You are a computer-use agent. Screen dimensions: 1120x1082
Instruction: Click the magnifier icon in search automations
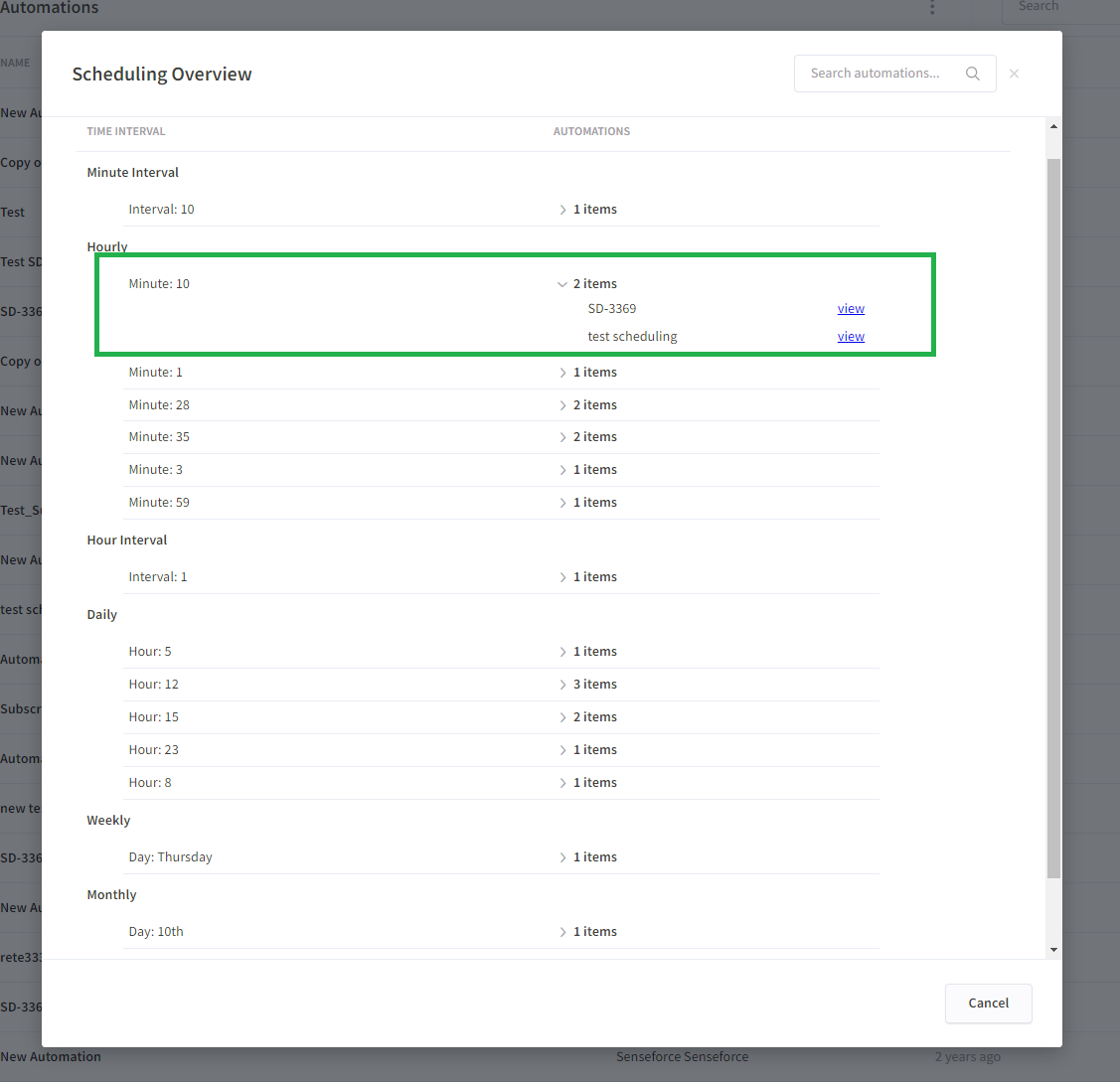[972, 74]
